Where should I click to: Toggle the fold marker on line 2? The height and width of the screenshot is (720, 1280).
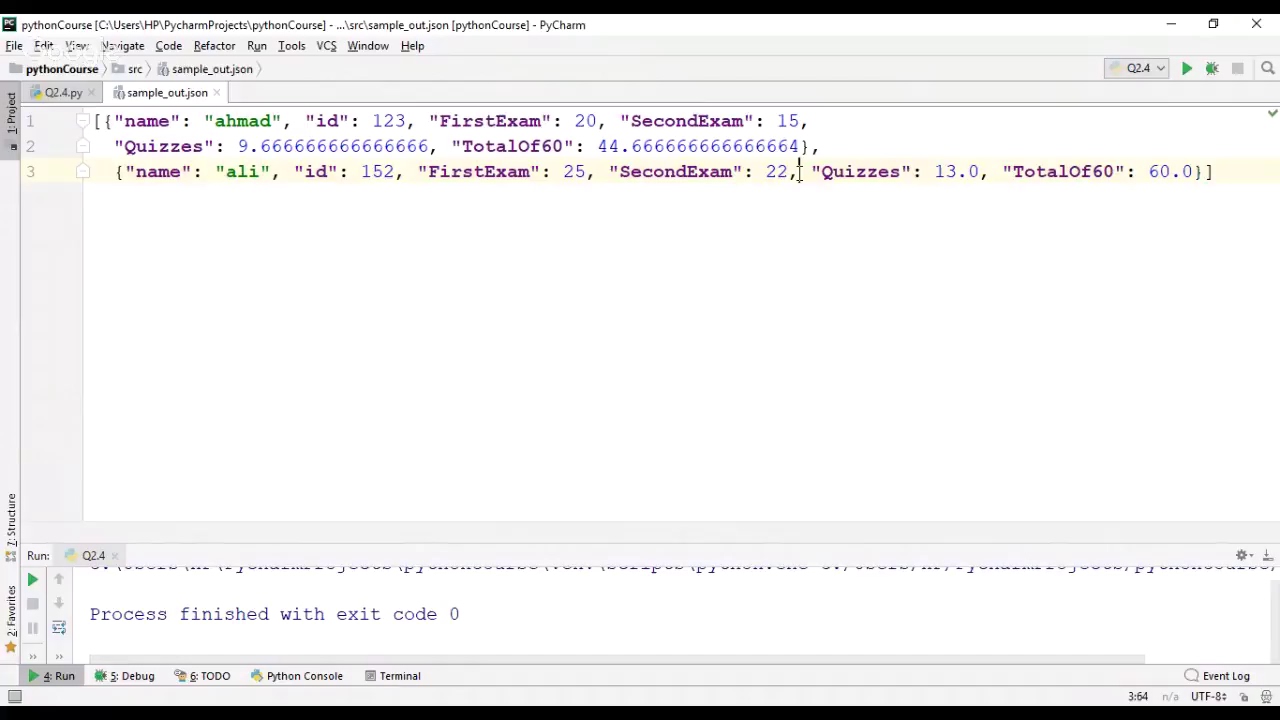point(84,146)
